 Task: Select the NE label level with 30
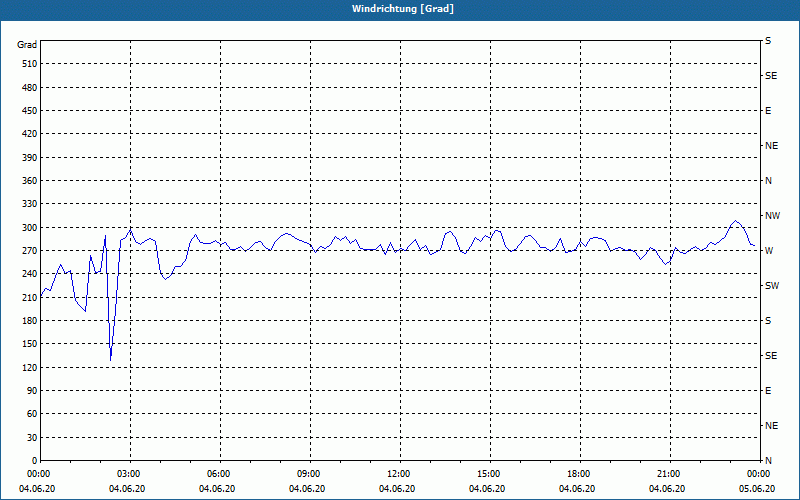click(771, 426)
